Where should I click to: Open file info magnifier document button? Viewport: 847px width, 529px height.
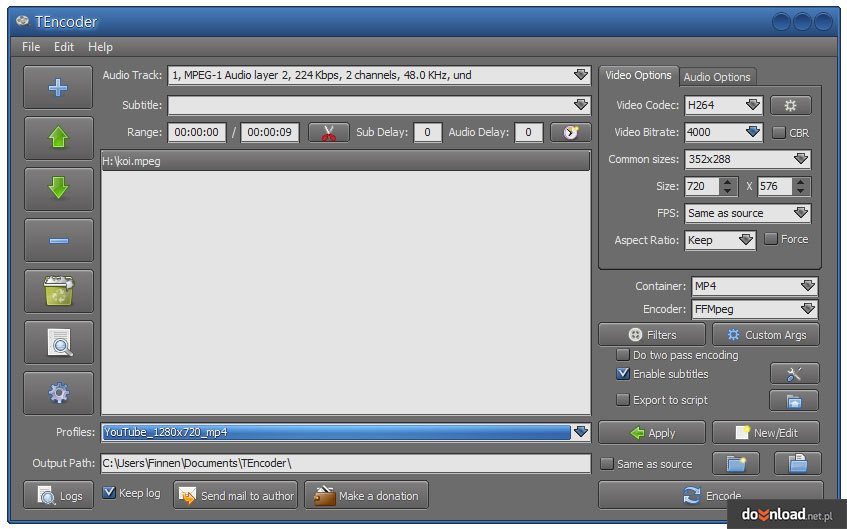point(58,342)
